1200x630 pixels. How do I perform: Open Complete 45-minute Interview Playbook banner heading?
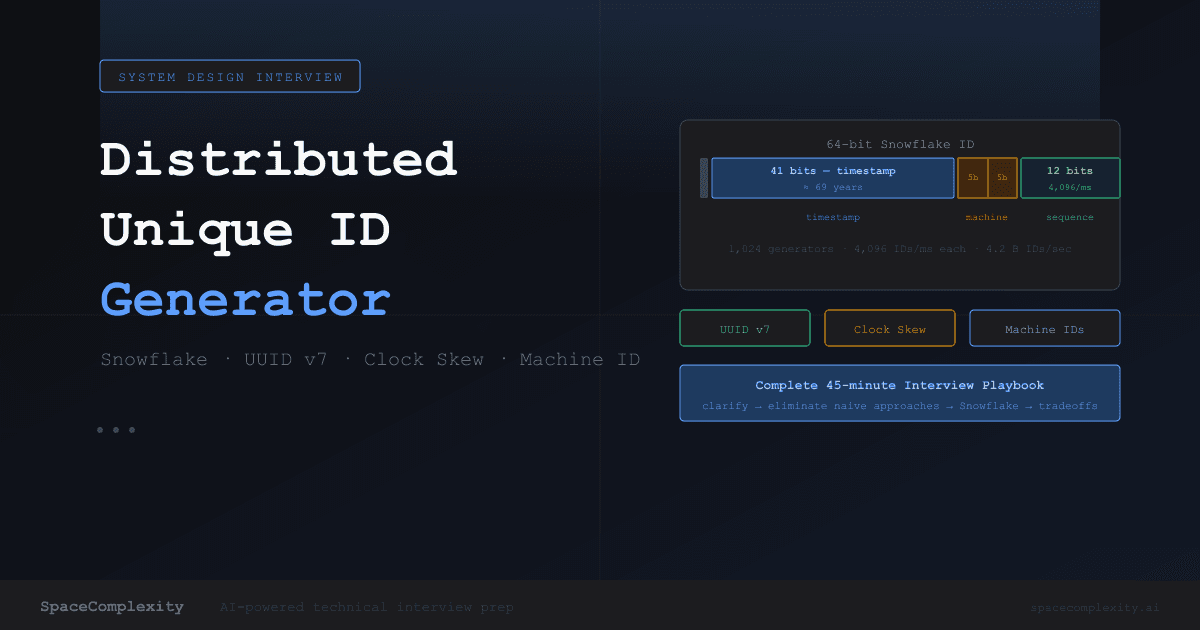coord(900,385)
